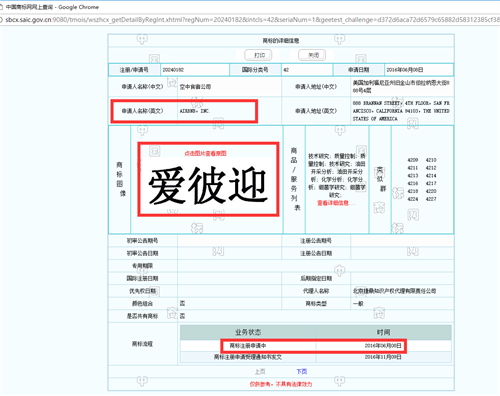
Task: Select the AIRBNB, INC. applicant name
Action: 195,111
